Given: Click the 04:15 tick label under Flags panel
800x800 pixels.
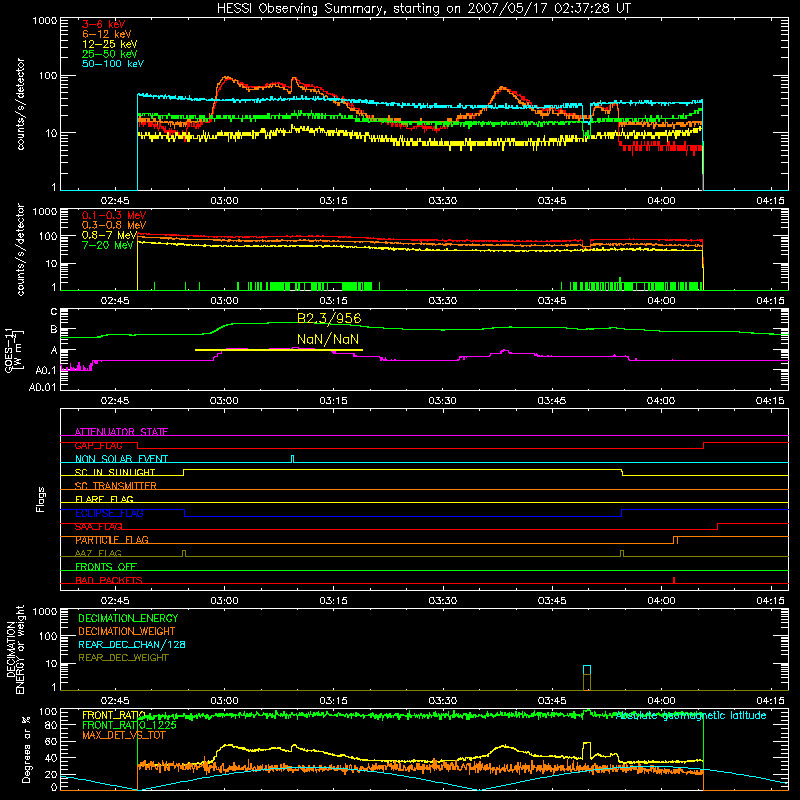Looking at the screenshot, I should (x=770, y=601).
